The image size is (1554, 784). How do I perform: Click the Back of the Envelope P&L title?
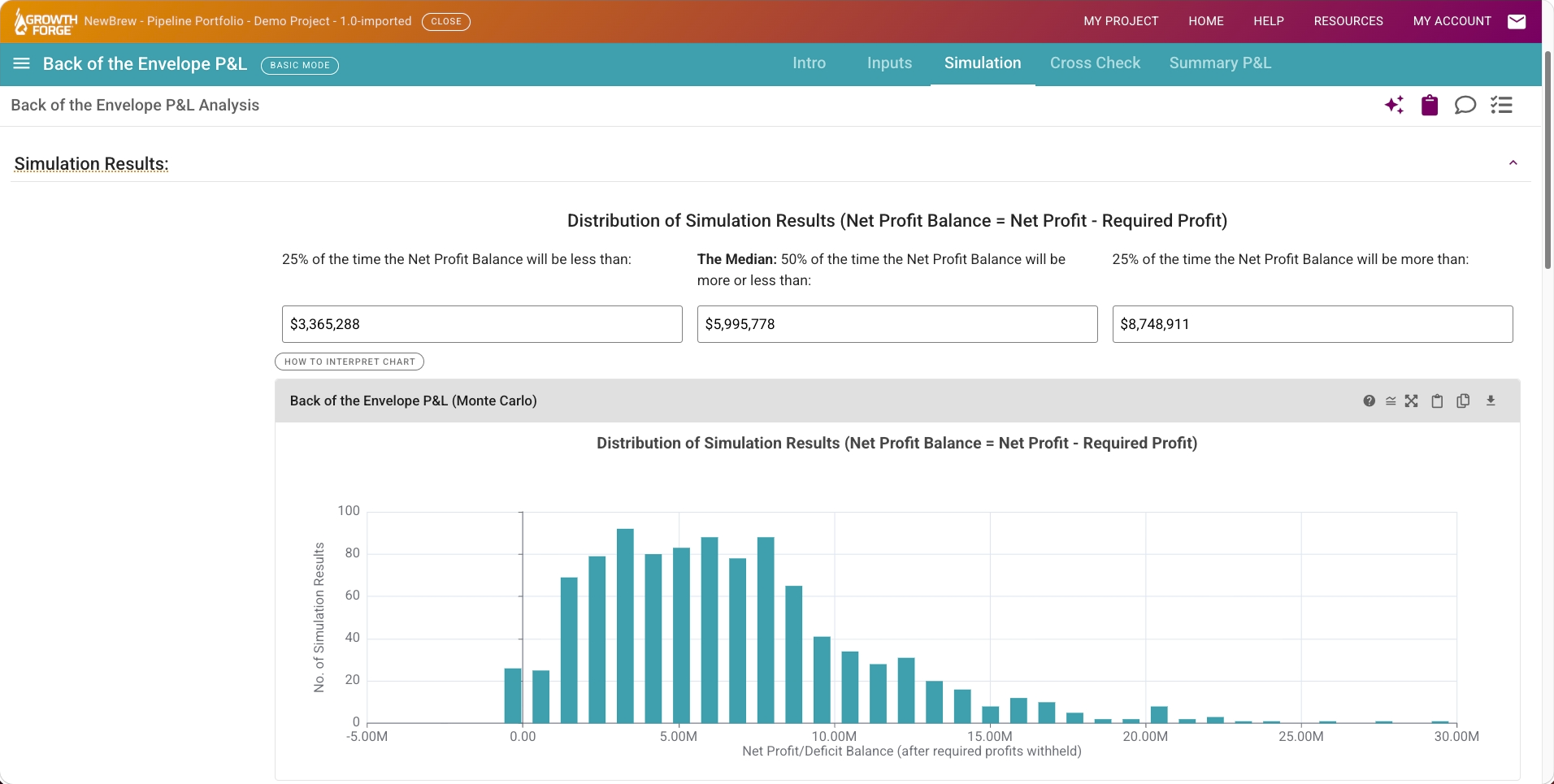click(145, 63)
